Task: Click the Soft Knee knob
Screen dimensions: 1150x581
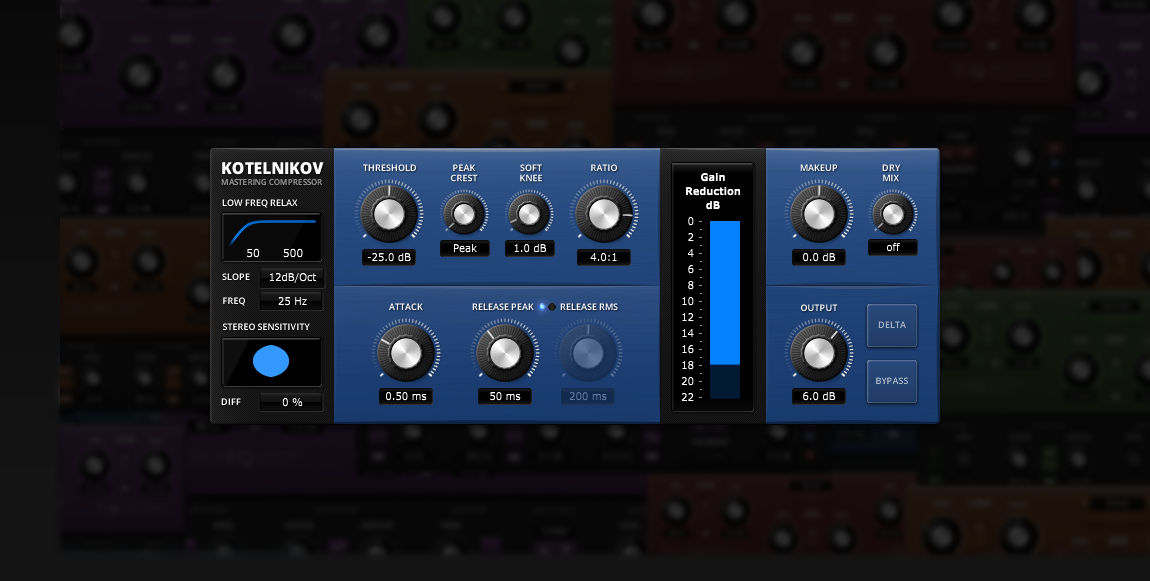Action: click(529, 214)
